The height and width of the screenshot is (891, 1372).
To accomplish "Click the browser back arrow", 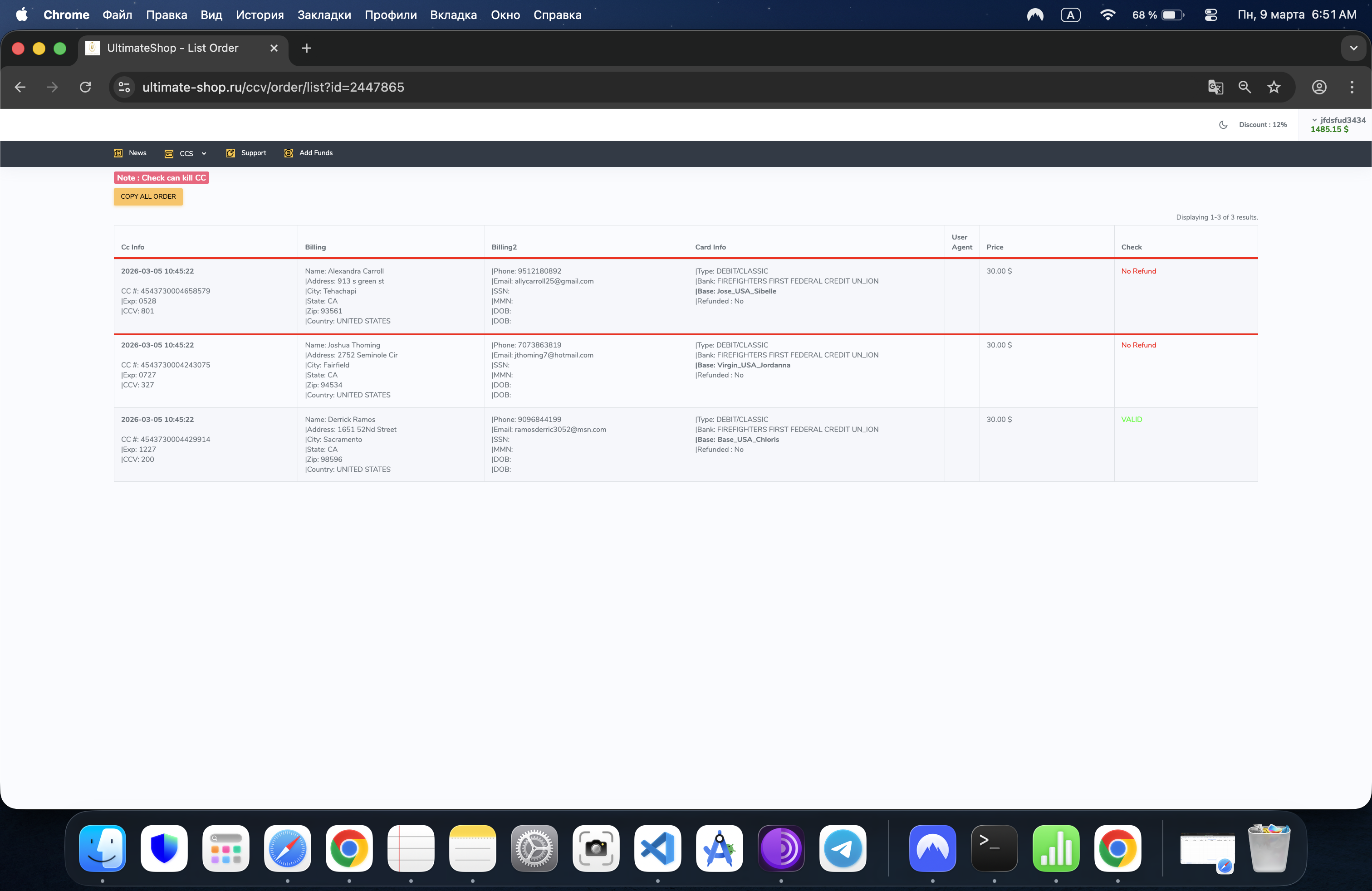I will point(20,87).
